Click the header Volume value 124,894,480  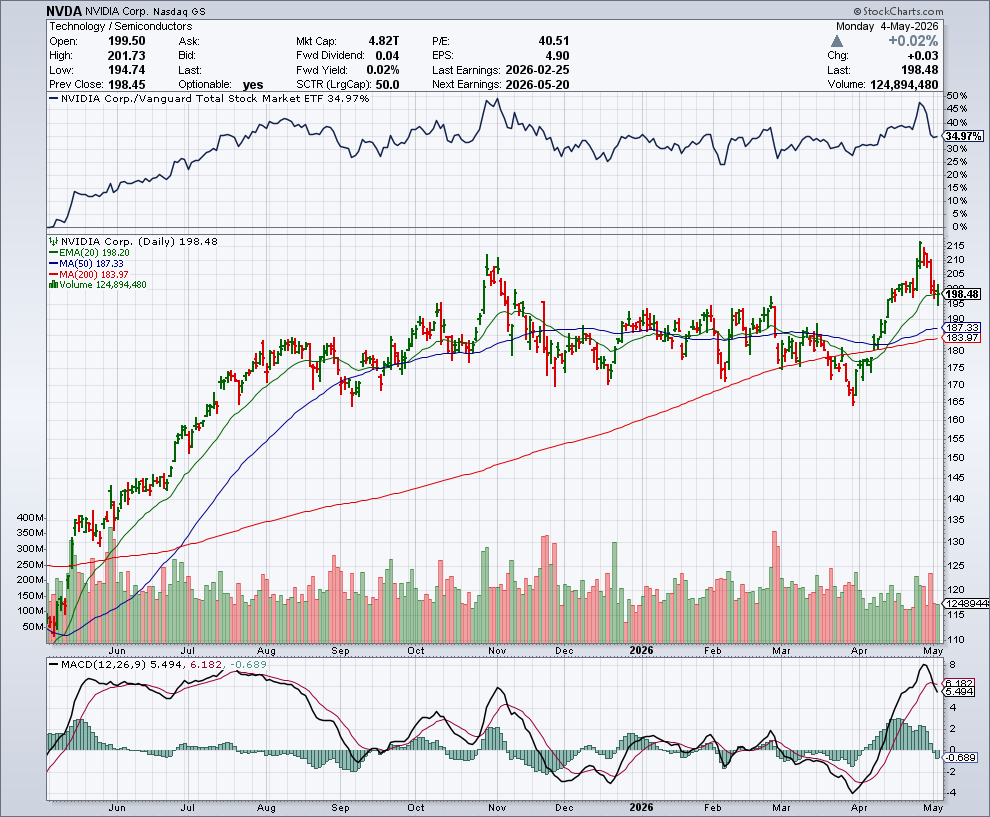coord(904,85)
